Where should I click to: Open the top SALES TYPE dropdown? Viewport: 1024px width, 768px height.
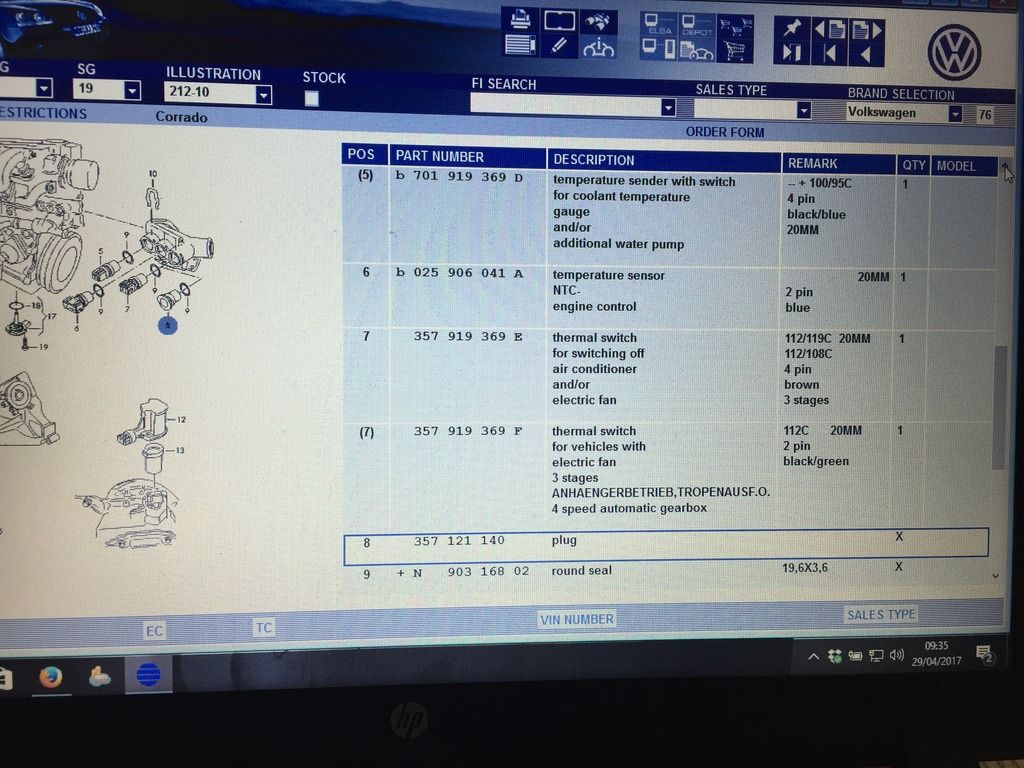[803, 110]
